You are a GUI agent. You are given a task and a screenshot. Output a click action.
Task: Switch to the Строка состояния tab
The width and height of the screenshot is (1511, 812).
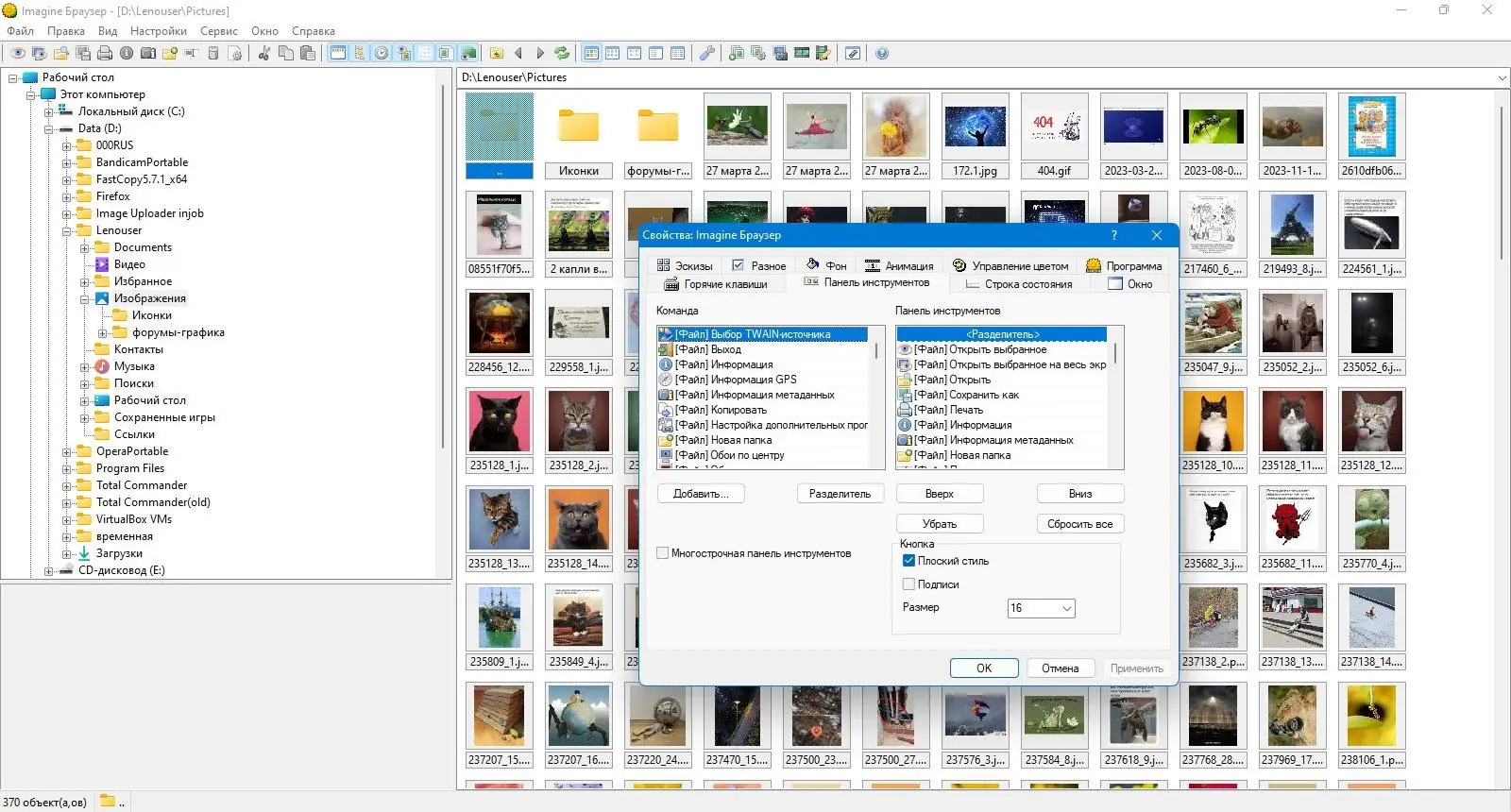[x=1019, y=284]
